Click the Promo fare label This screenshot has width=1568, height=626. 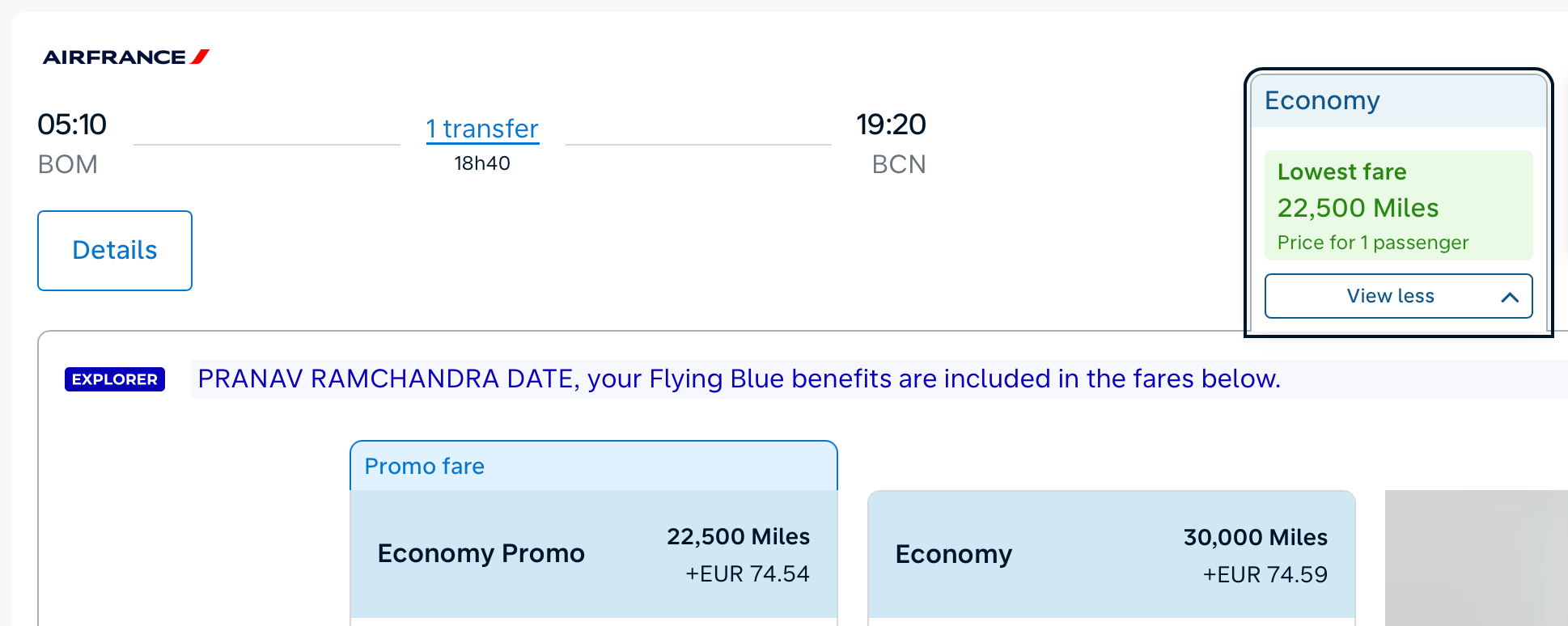pyautogui.click(x=424, y=466)
